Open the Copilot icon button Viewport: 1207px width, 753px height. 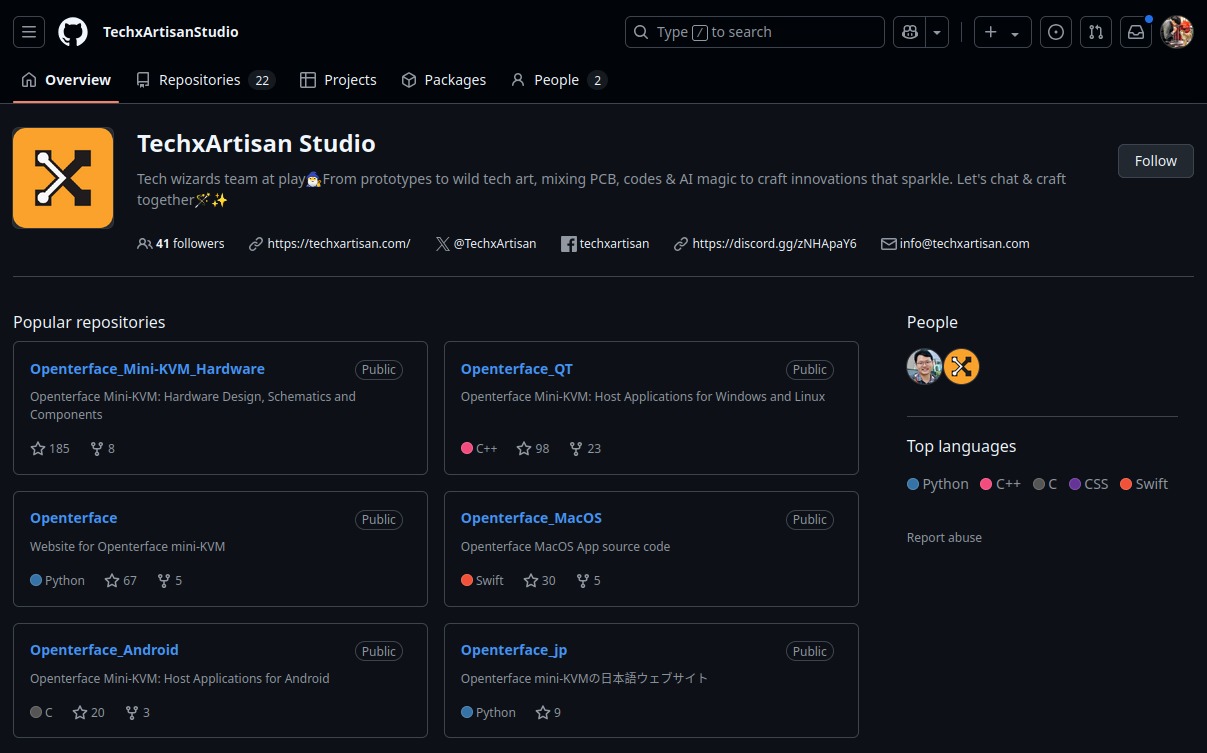click(x=909, y=32)
